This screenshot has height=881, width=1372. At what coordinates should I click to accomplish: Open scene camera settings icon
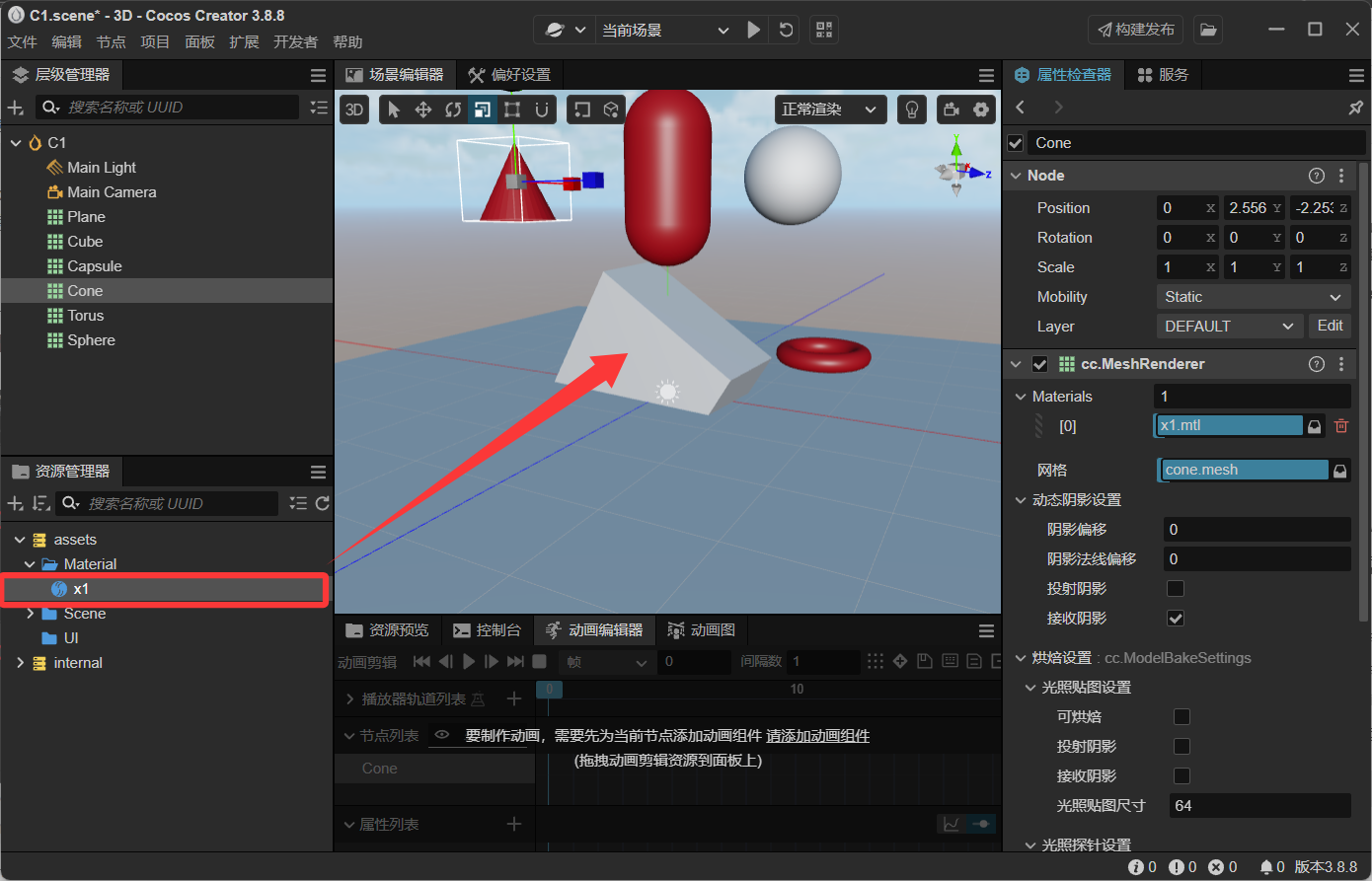(x=952, y=110)
